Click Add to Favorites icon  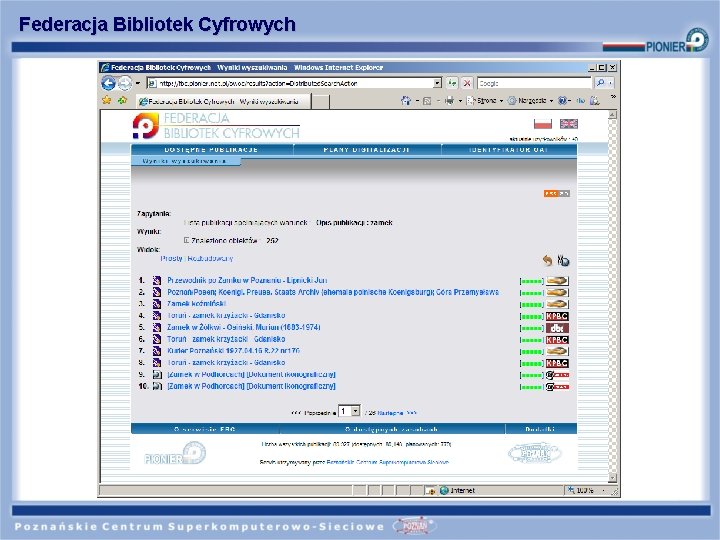(122, 100)
